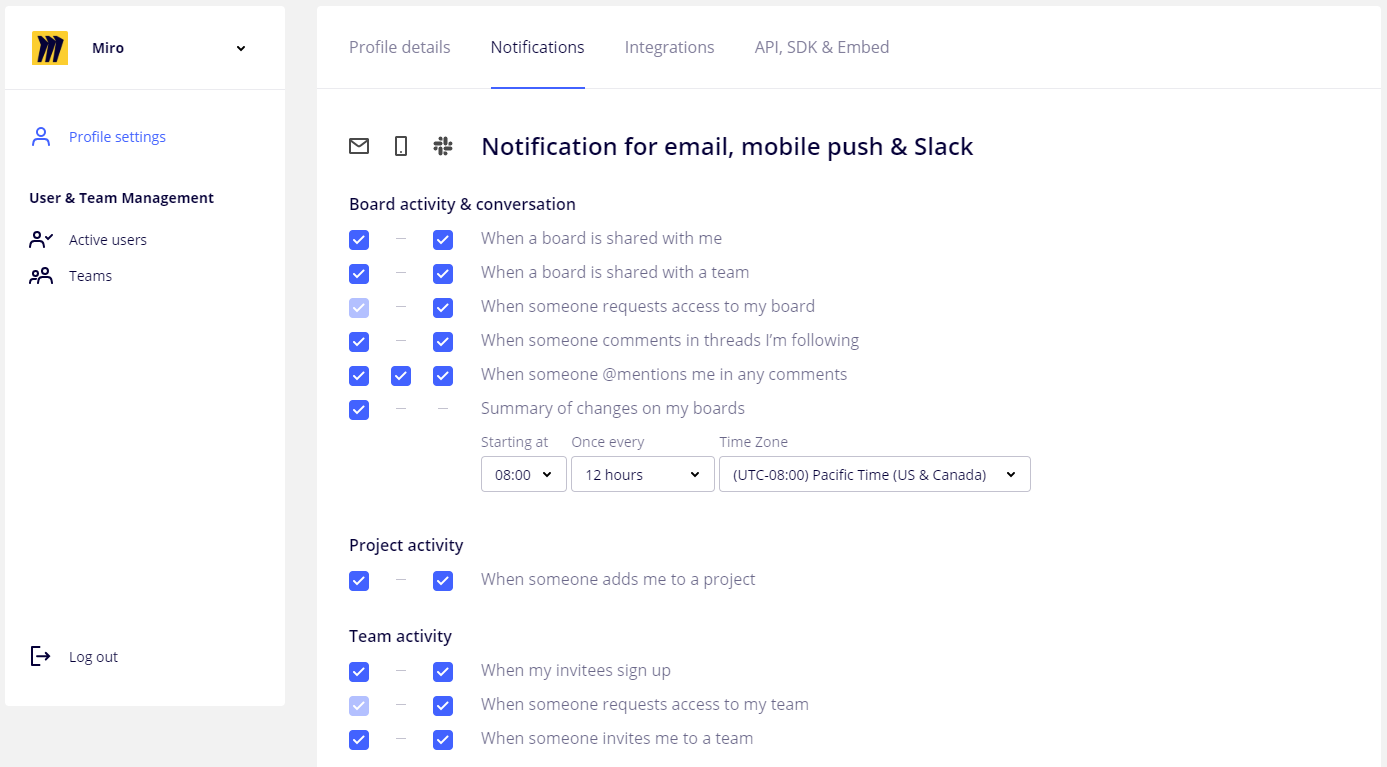Click the Active users icon
Viewport: 1387px width, 767px height.
[41, 240]
